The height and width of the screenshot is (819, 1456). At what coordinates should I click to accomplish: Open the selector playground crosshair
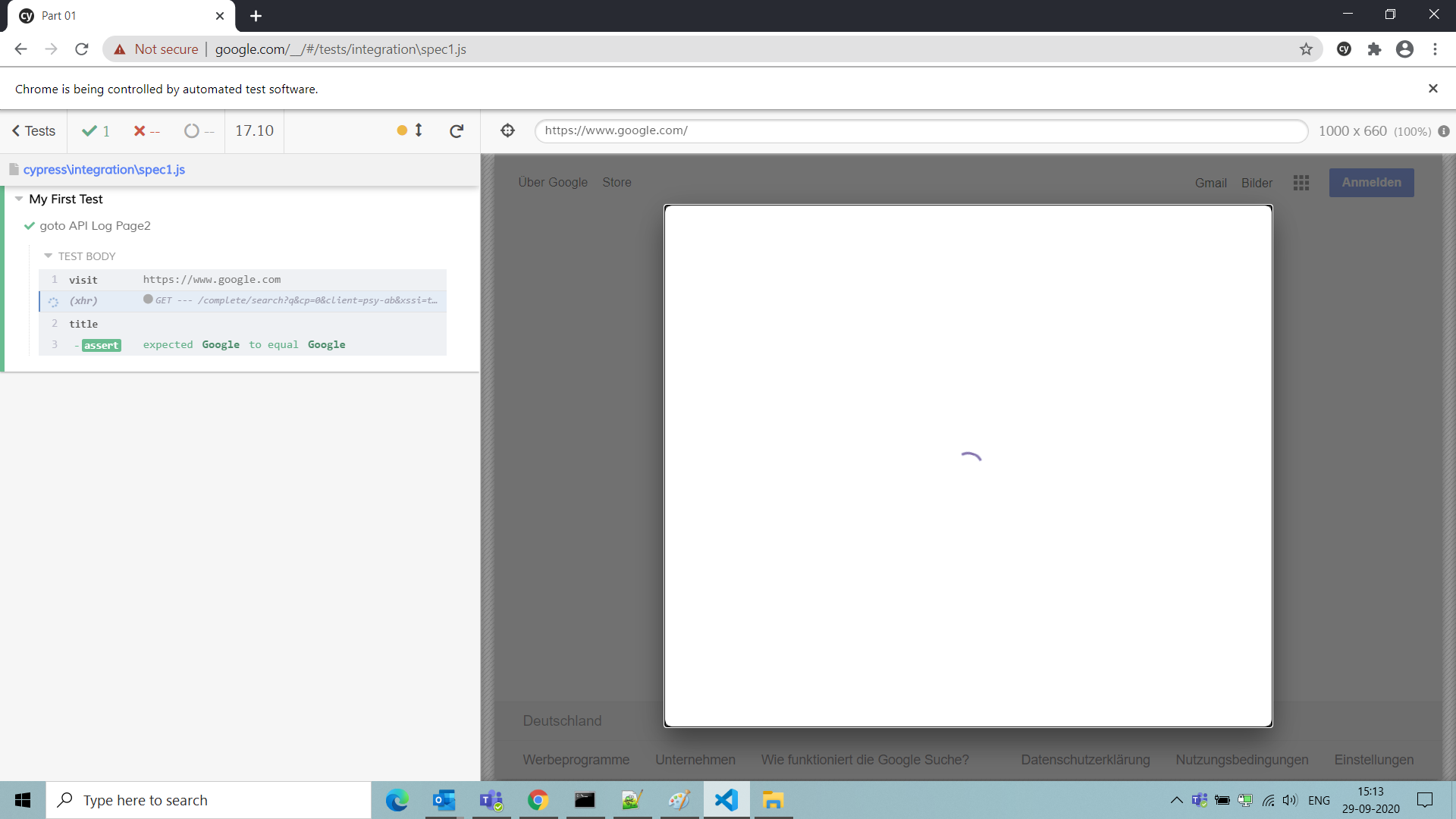(x=508, y=130)
